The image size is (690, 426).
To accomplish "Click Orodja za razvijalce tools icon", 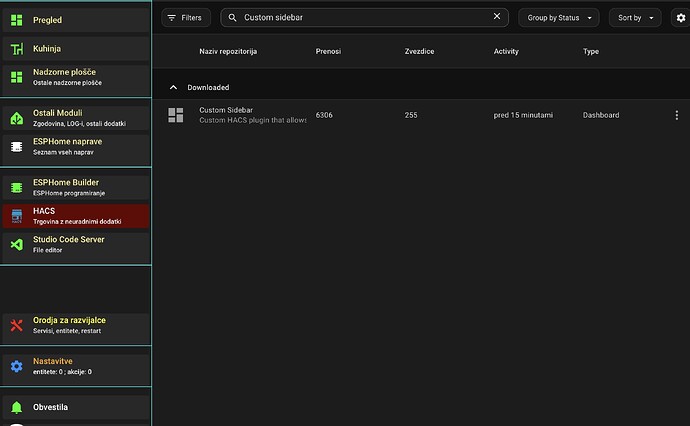I will pos(17,325).
